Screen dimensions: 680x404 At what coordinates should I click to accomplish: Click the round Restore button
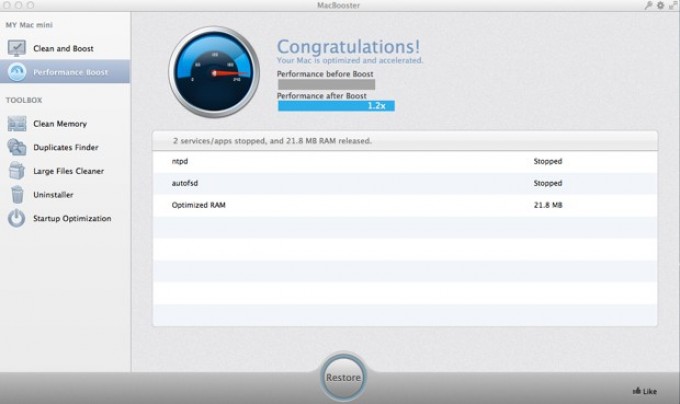point(343,377)
